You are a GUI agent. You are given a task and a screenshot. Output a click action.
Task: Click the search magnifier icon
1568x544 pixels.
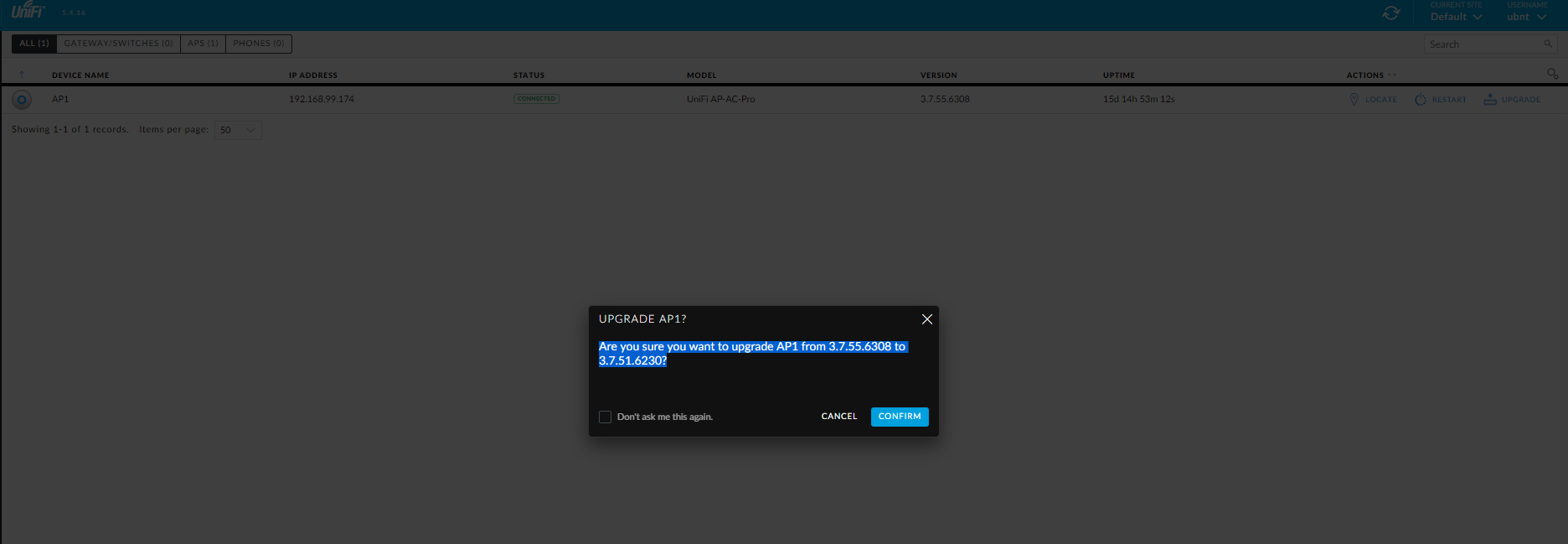point(1548,44)
